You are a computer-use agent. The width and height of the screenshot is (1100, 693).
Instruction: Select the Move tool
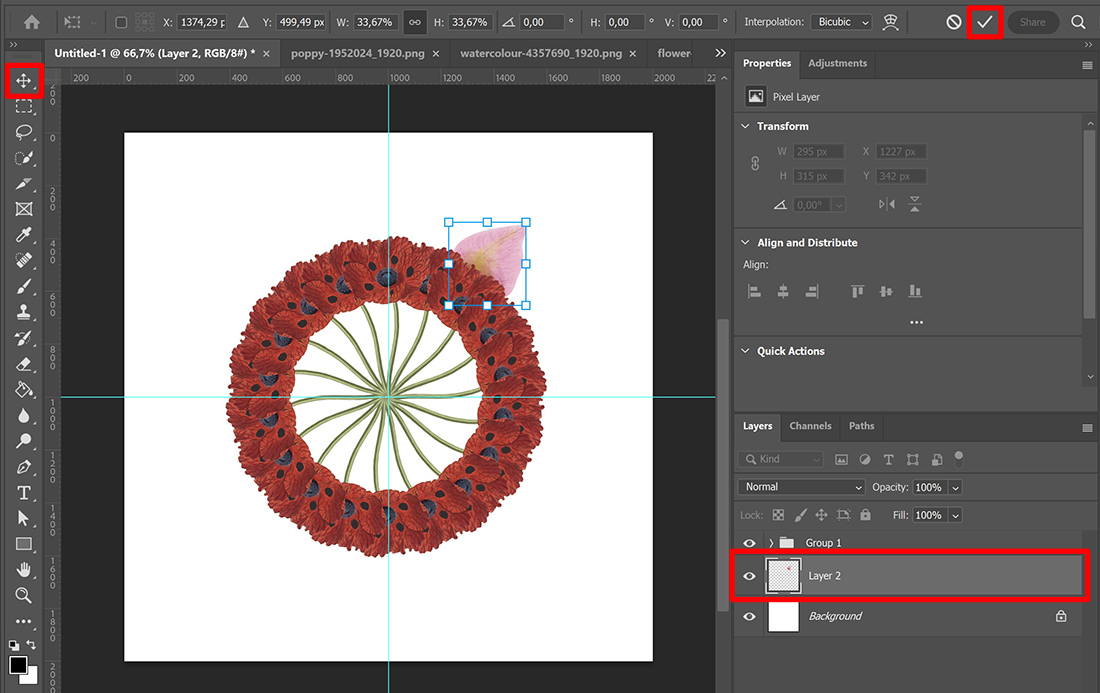[24, 81]
